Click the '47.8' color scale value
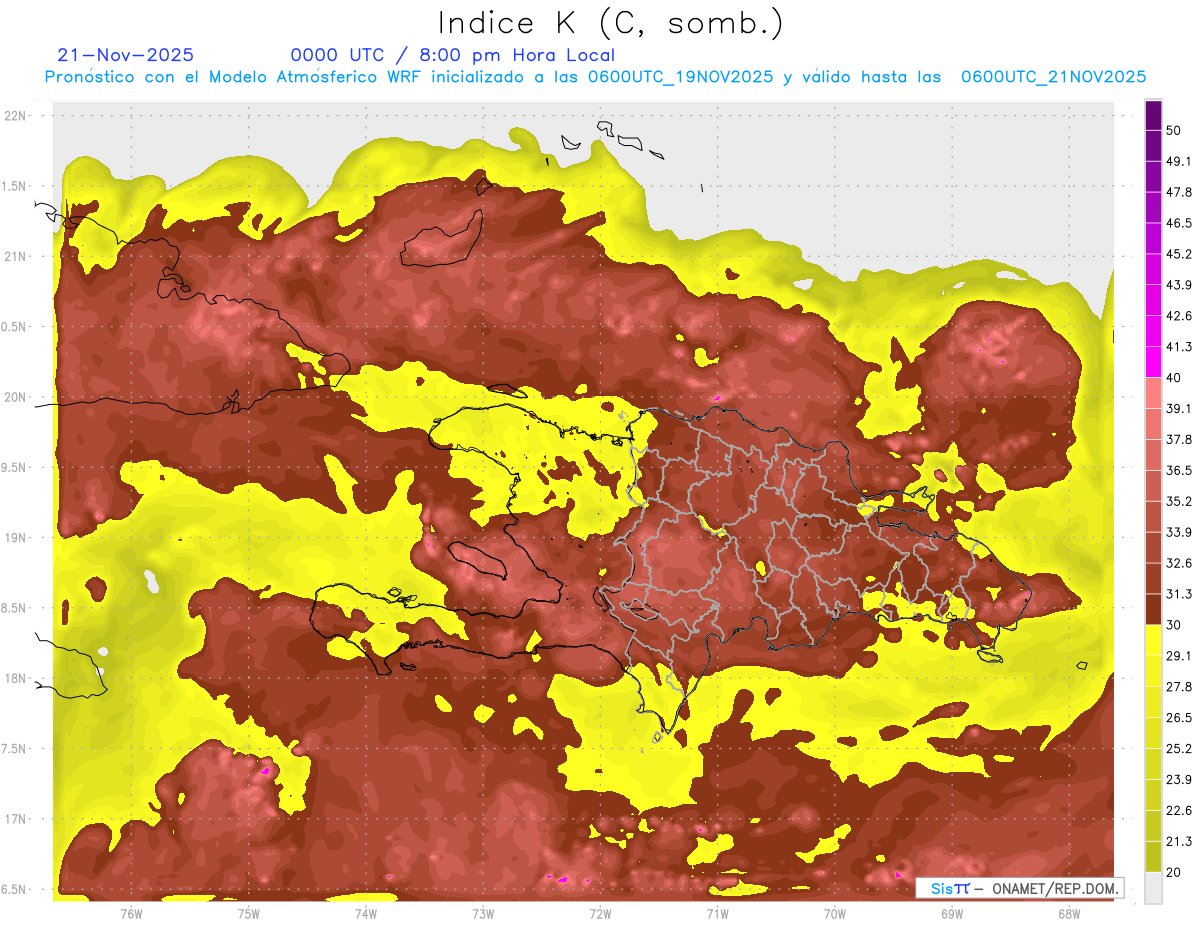Screen dimensions: 1200x927 [1179, 192]
